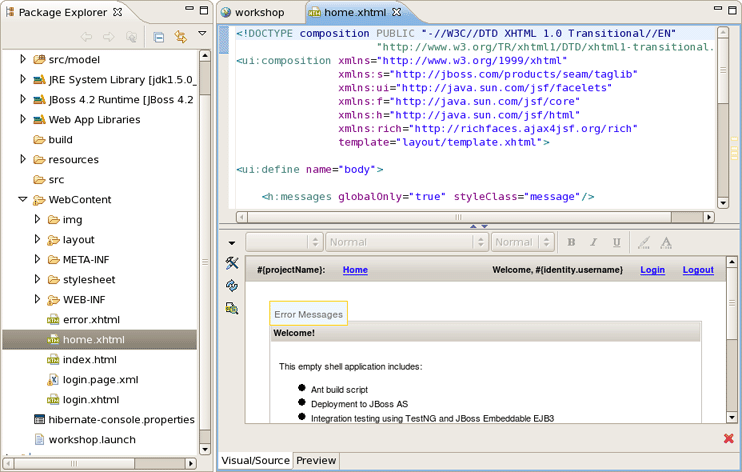
Task: Collapse the WebContent folder
Action: pyautogui.click(x=23, y=199)
